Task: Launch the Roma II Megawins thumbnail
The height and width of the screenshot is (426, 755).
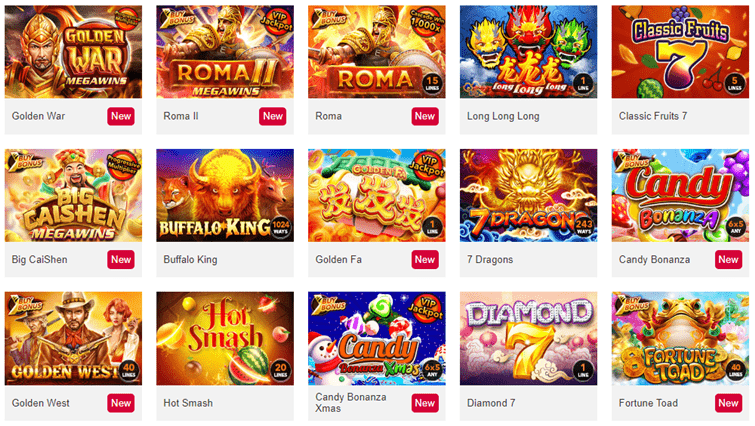Action: pyautogui.click(x=225, y=52)
